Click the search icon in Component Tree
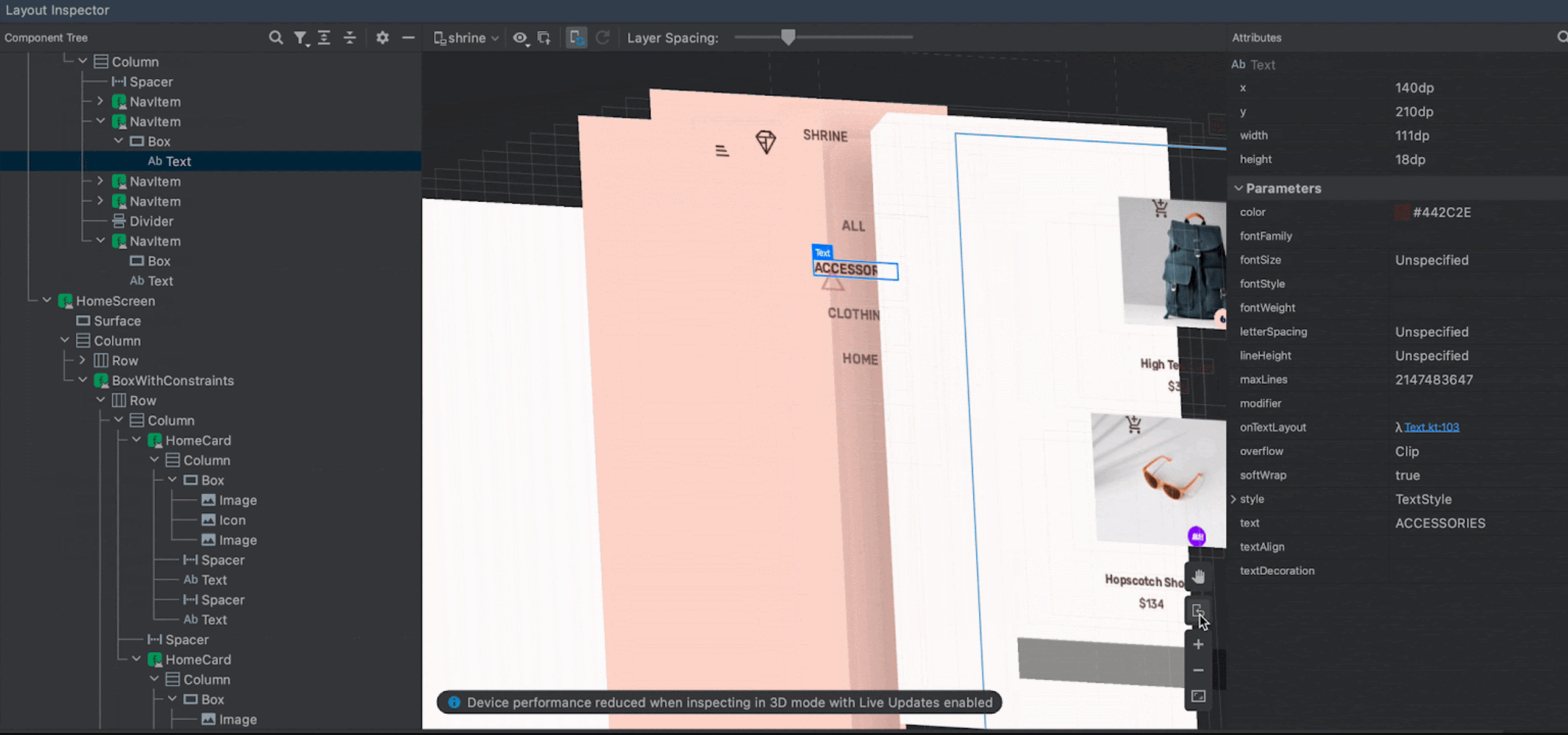1568x735 pixels. 276,37
